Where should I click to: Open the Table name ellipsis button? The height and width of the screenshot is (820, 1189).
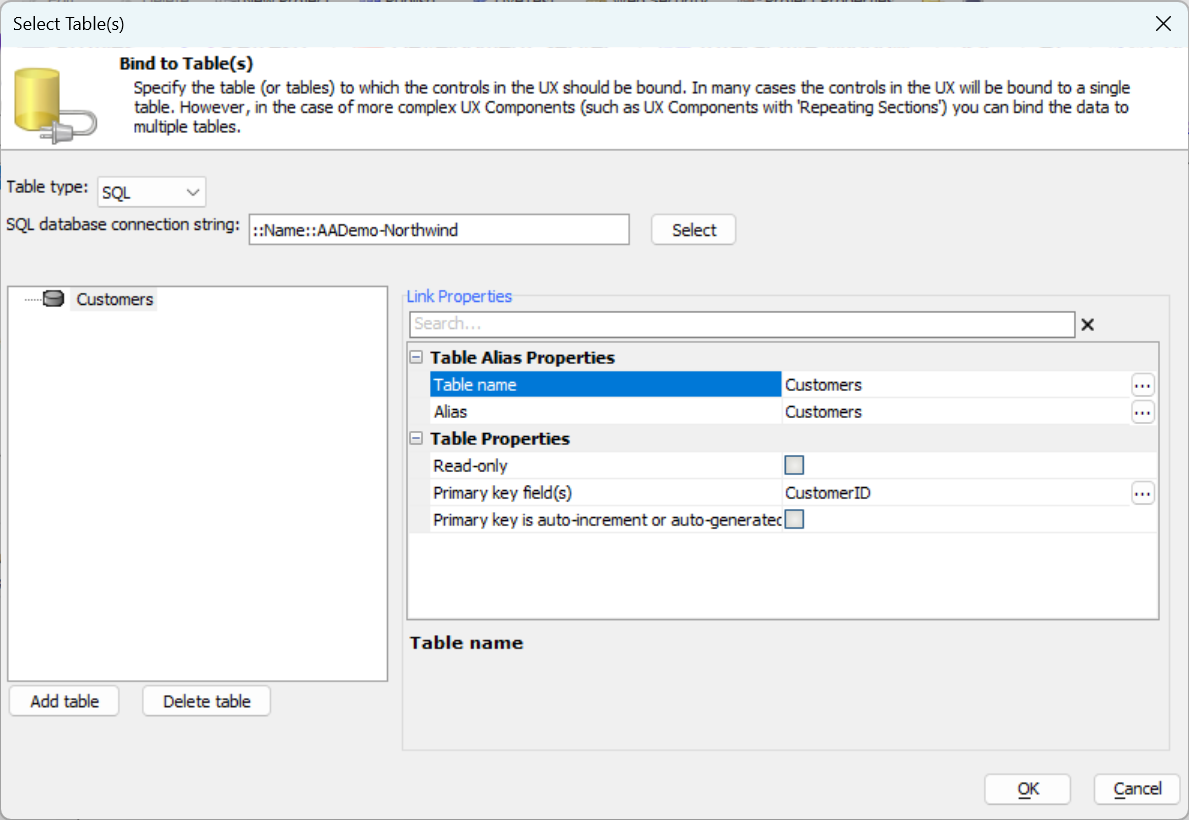tap(1143, 385)
